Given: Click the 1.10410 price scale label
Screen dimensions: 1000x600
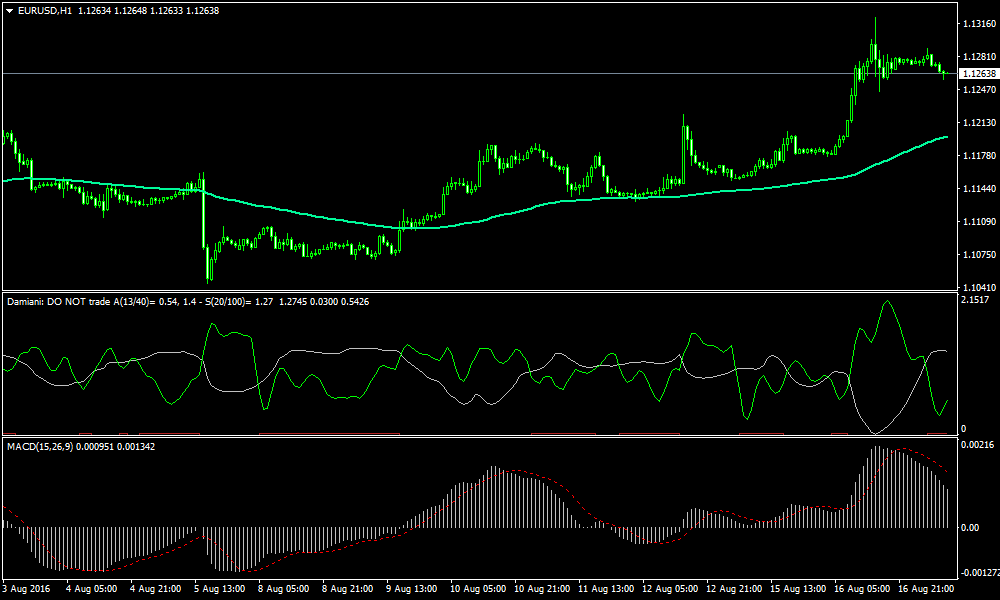Looking at the screenshot, I should click(975, 287).
